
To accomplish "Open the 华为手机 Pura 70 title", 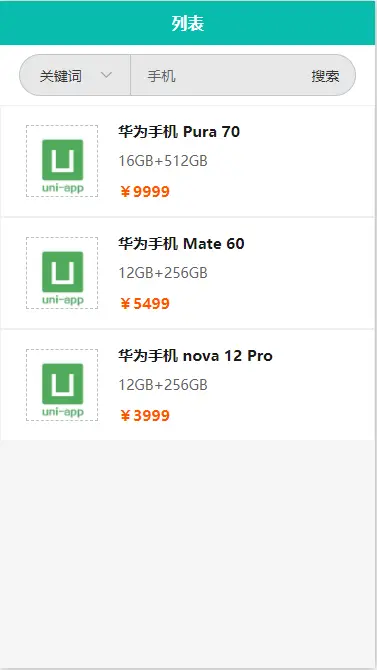I will coord(179,132).
